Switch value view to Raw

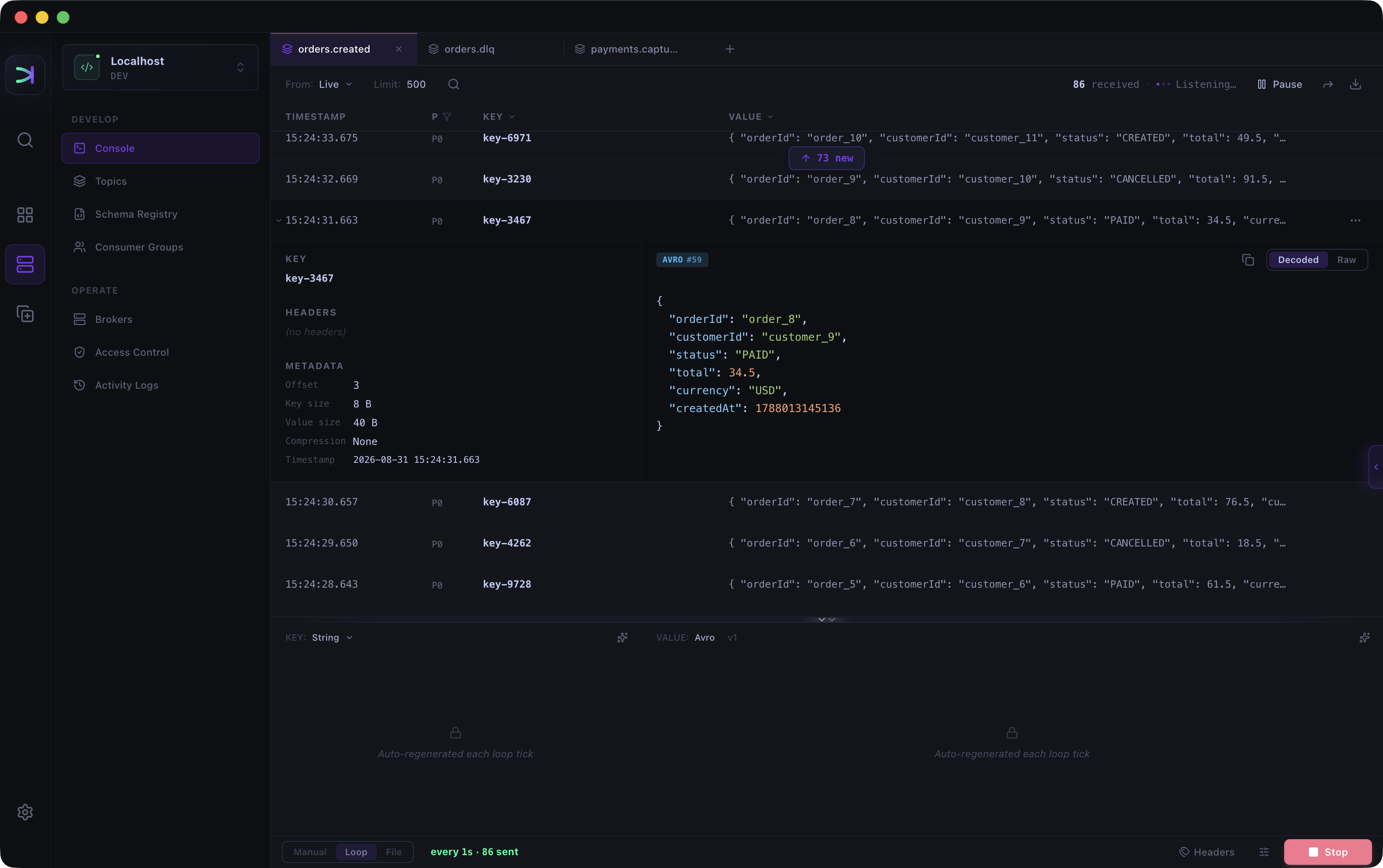tap(1346, 260)
